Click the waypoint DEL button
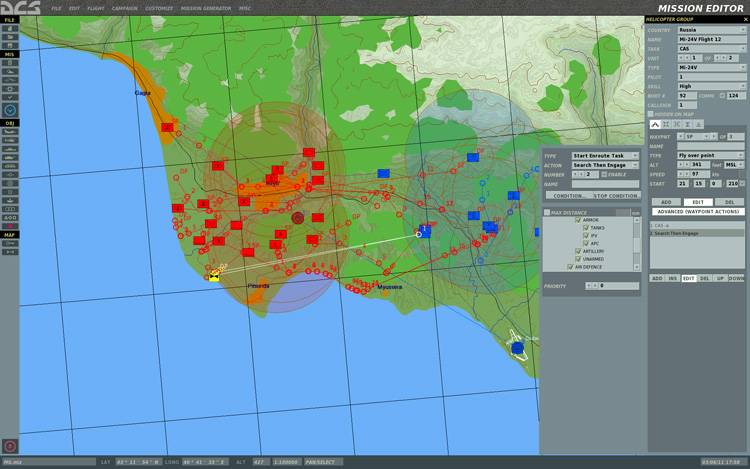This screenshot has height=469, width=750. click(x=729, y=202)
